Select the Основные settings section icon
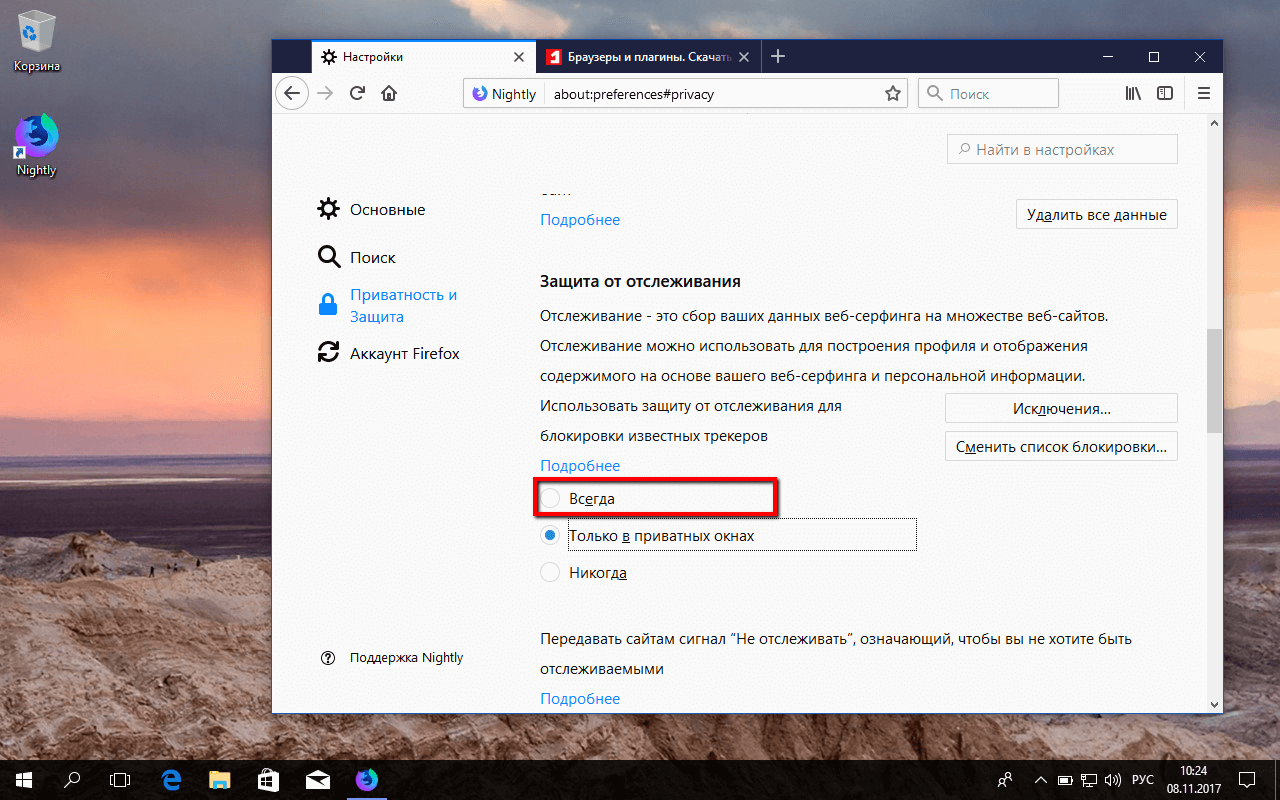 (x=328, y=209)
